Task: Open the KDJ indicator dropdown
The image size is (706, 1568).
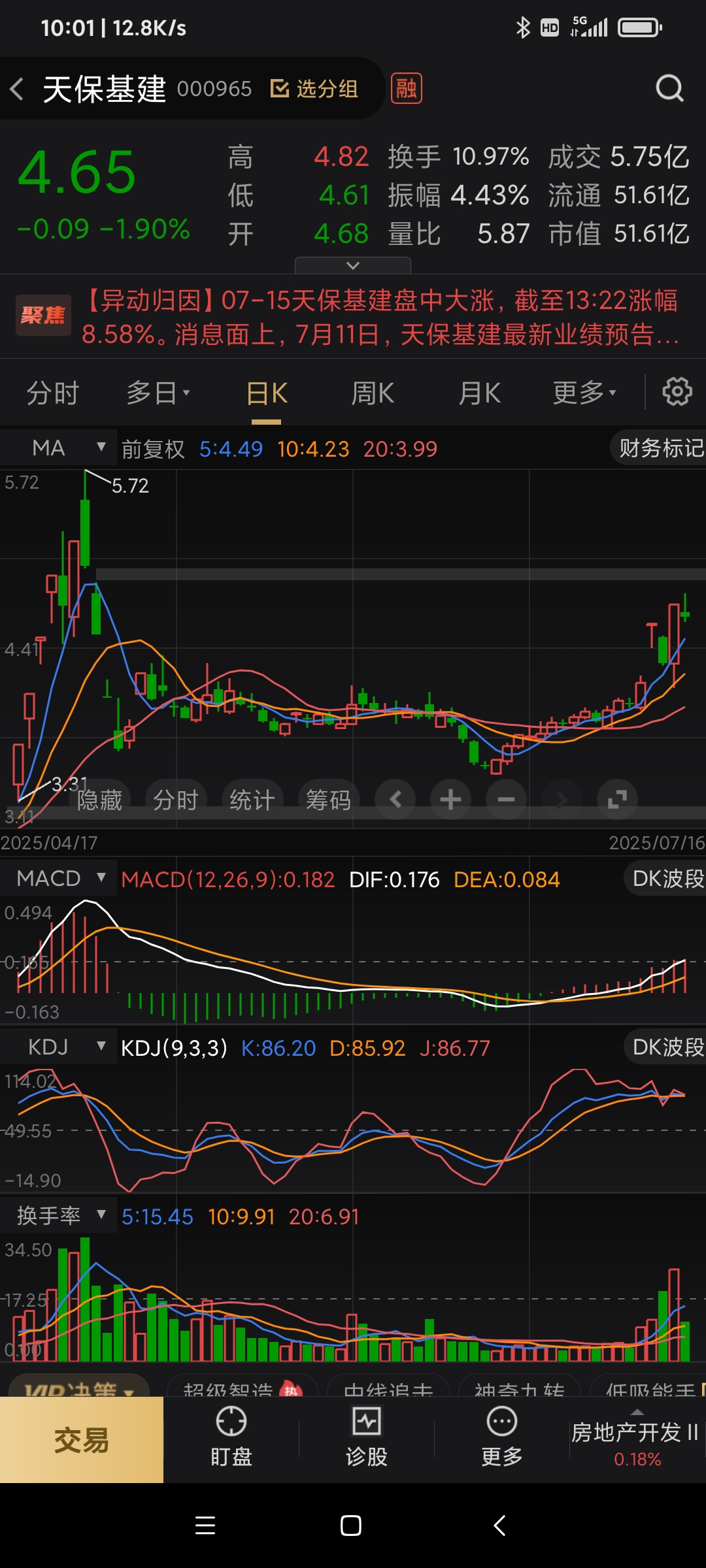Action: pos(59,1047)
